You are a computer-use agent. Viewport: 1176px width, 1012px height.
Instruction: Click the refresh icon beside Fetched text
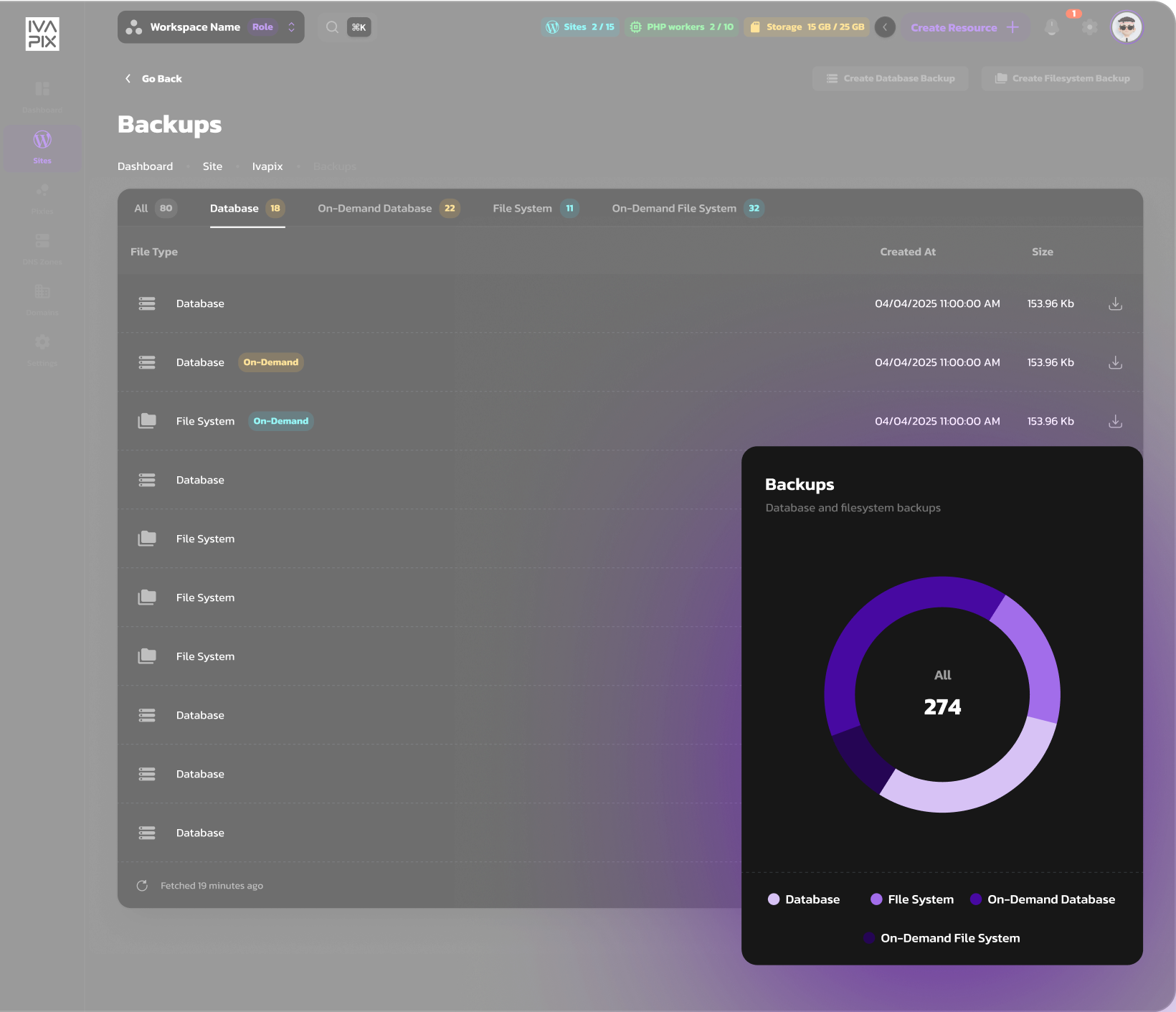(x=142, y=886)
